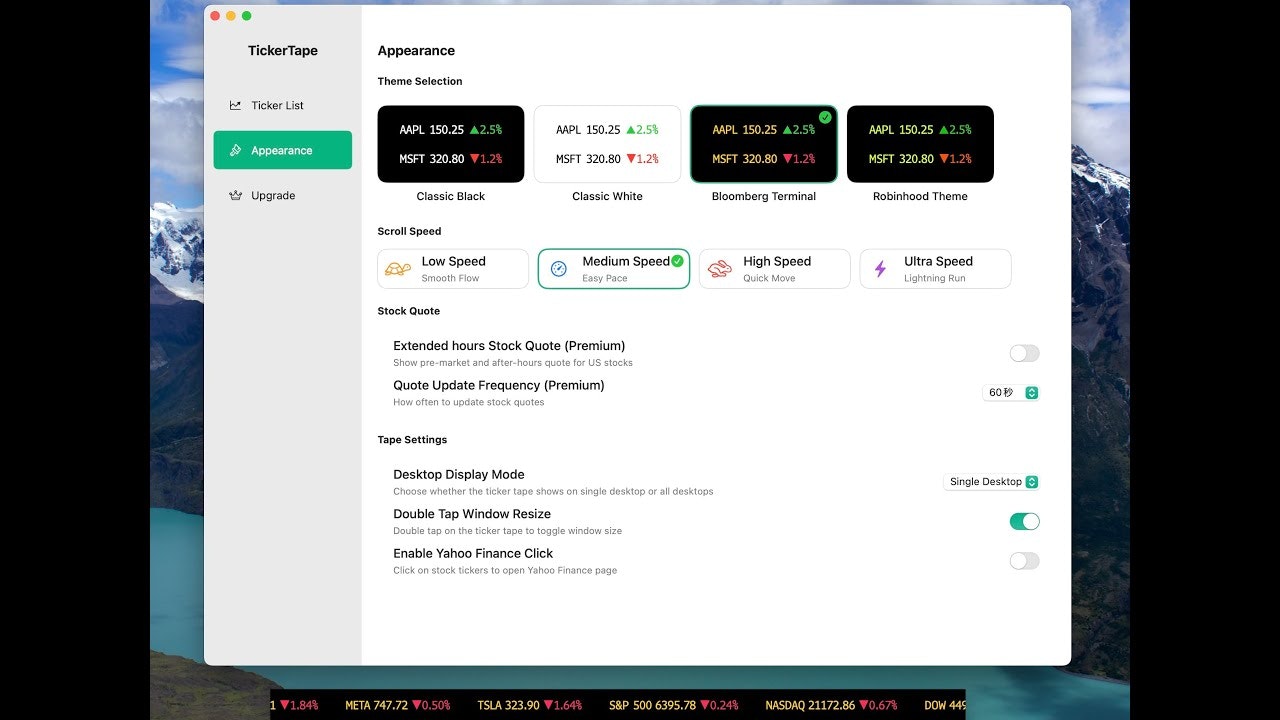This screenshot has width=1280, height=720.
Task: Click the Enable Yahoo Finance Click label
Action: click(473, 553)
